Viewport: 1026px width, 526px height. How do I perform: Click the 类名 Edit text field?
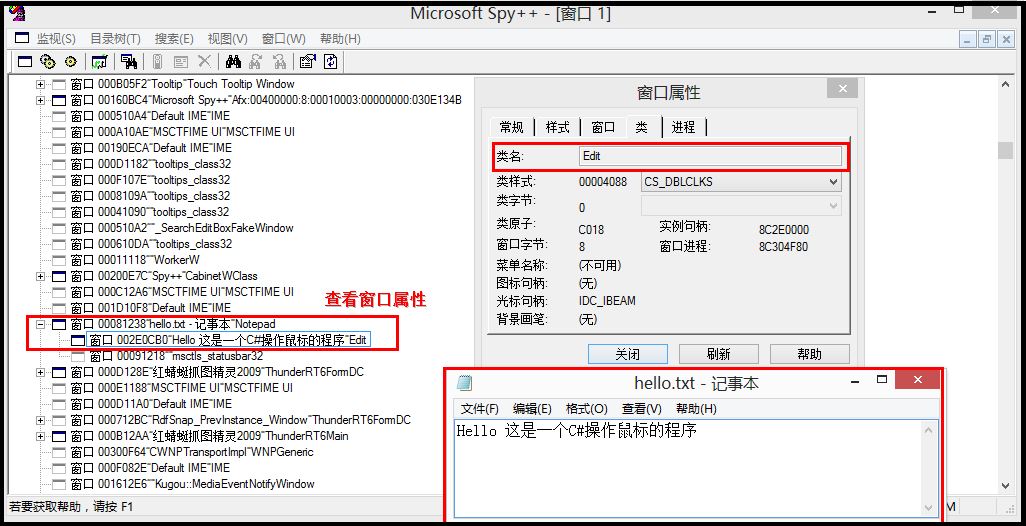click(x=711, y=156)
